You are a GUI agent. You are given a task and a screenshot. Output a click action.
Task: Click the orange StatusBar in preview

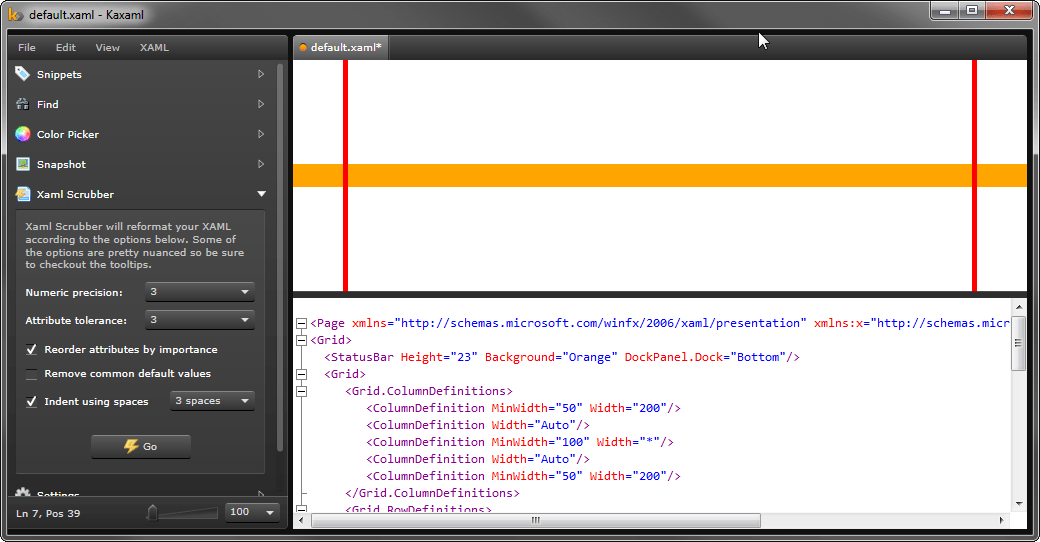point(660,175)
